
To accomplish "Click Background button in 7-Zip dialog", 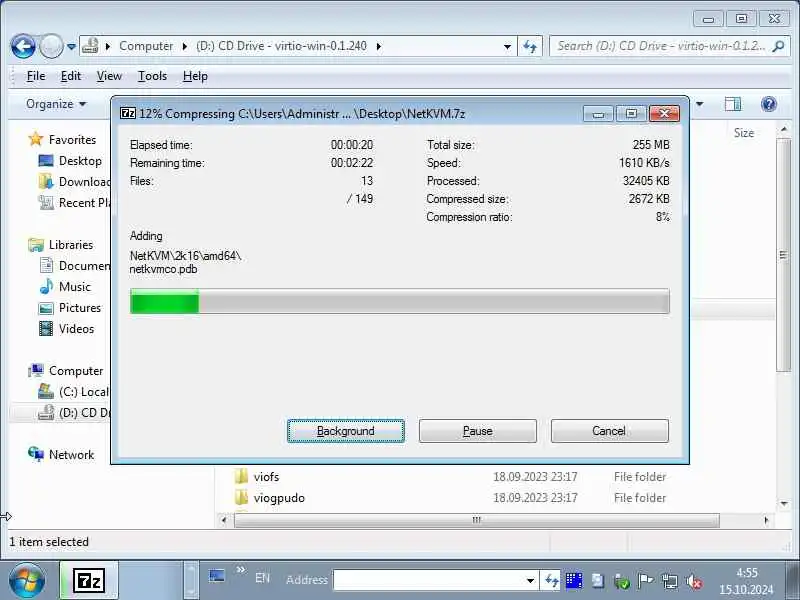I will (346, 431).
